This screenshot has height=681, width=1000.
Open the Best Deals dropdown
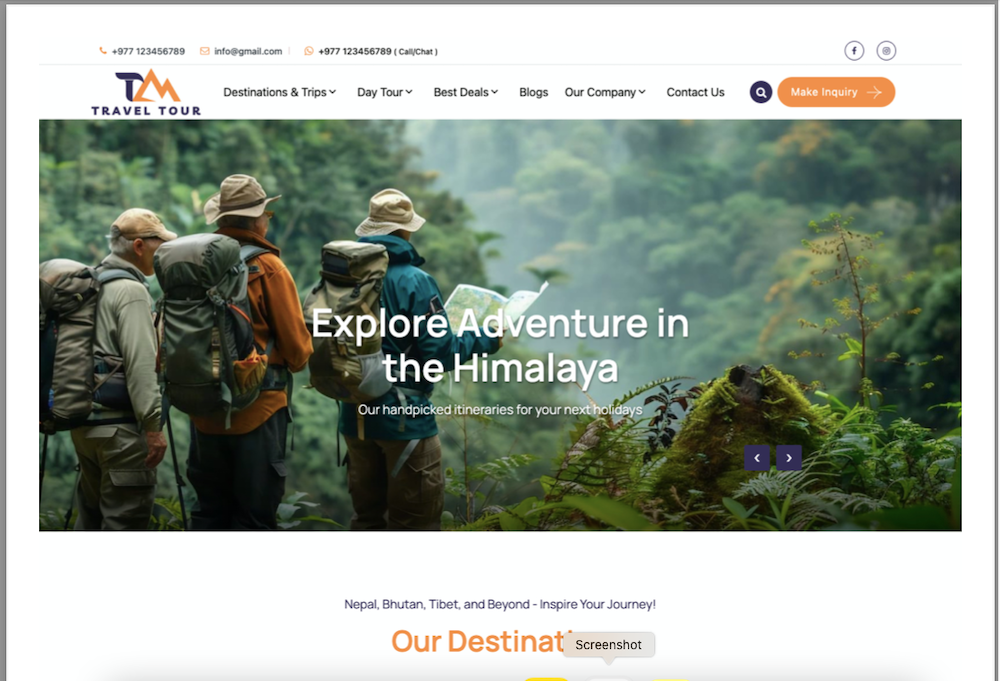point(466,92)
